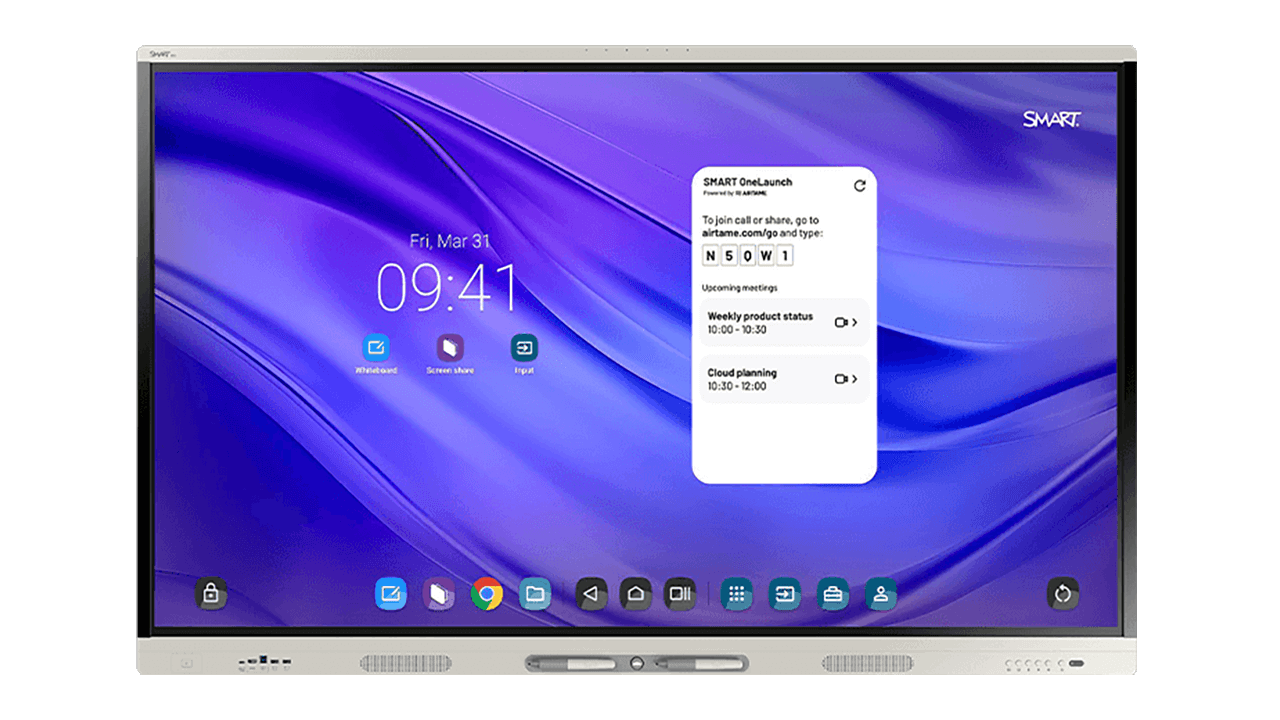Screen dimensions: 1280x720
Task: Tap the Home navigation button
Action: 636,593
